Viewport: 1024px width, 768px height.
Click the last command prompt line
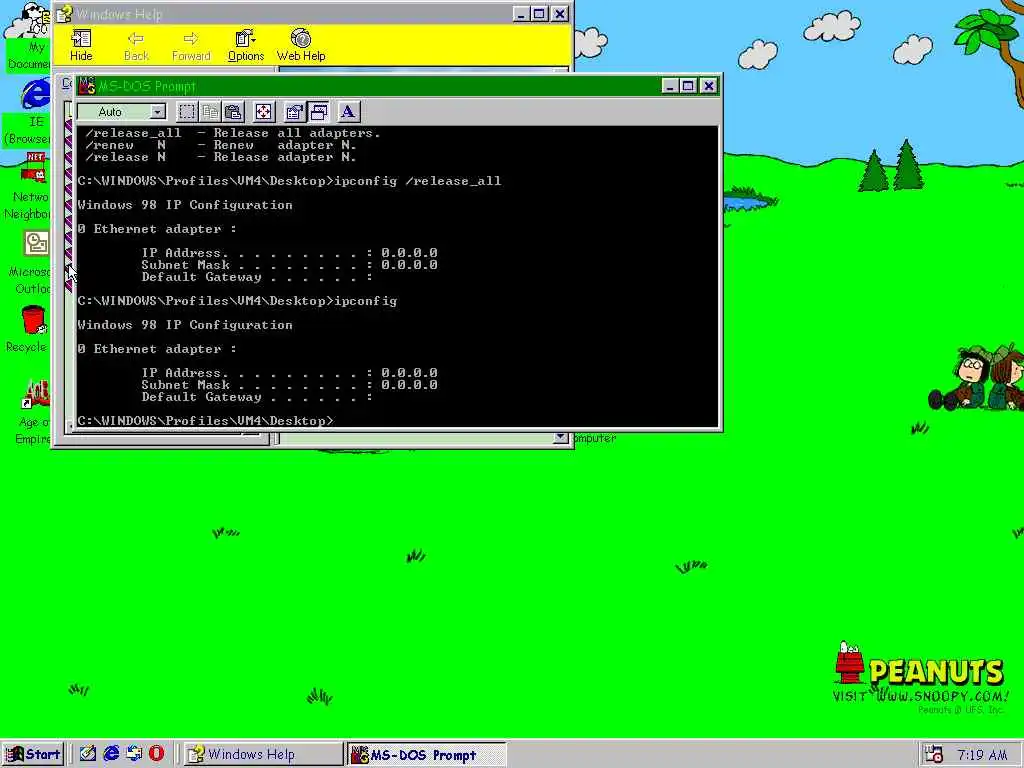click(206, 421)
